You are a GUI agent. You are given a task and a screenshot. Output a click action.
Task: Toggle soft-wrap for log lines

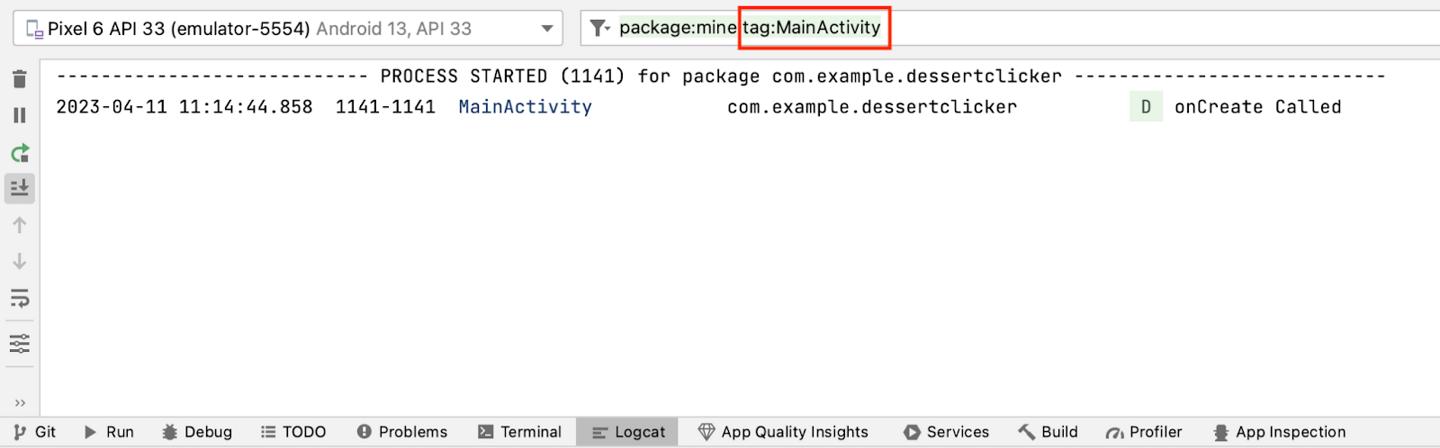coord(19,298)
